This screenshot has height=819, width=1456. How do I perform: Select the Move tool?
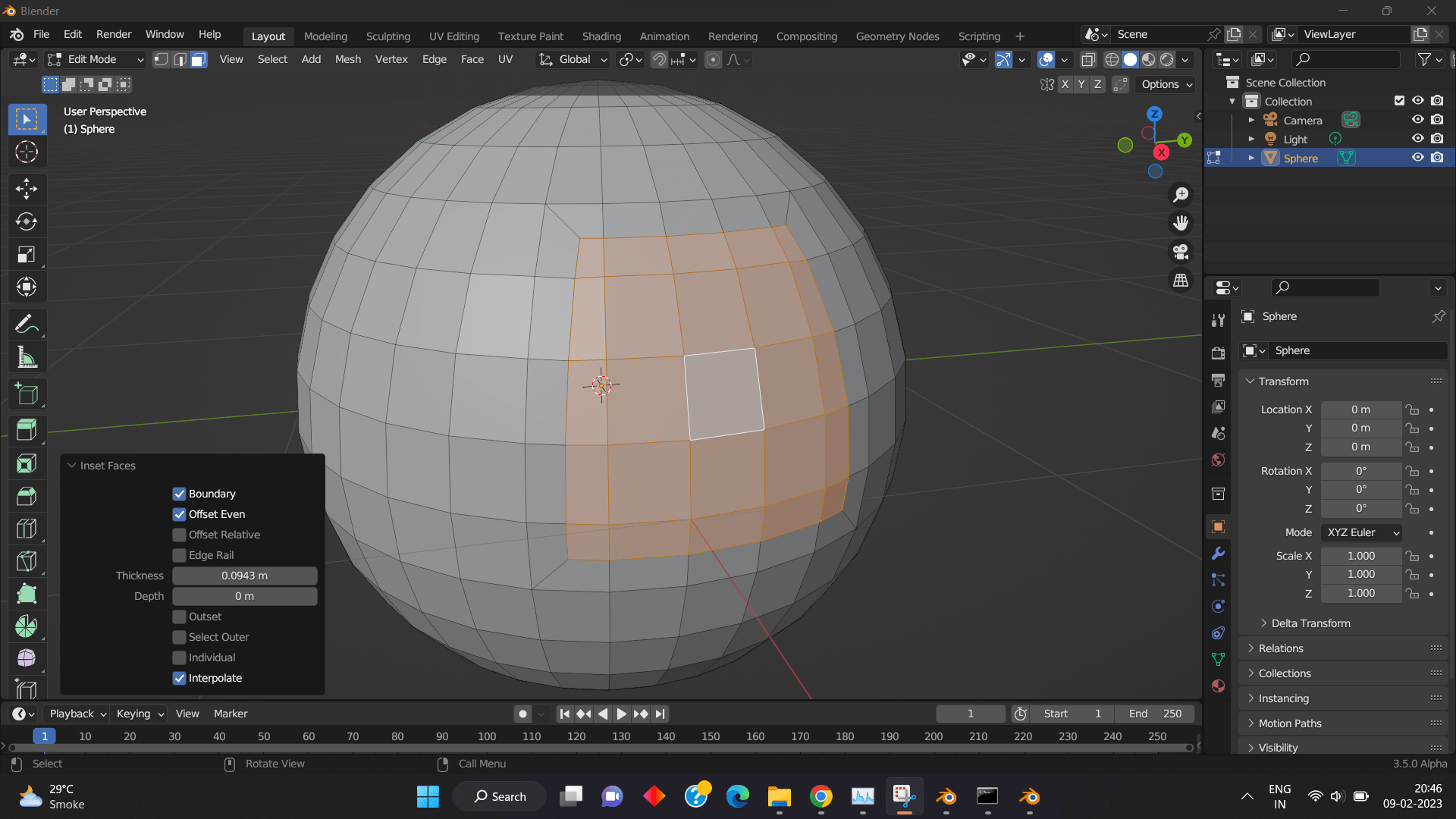[x=27, y=189]
